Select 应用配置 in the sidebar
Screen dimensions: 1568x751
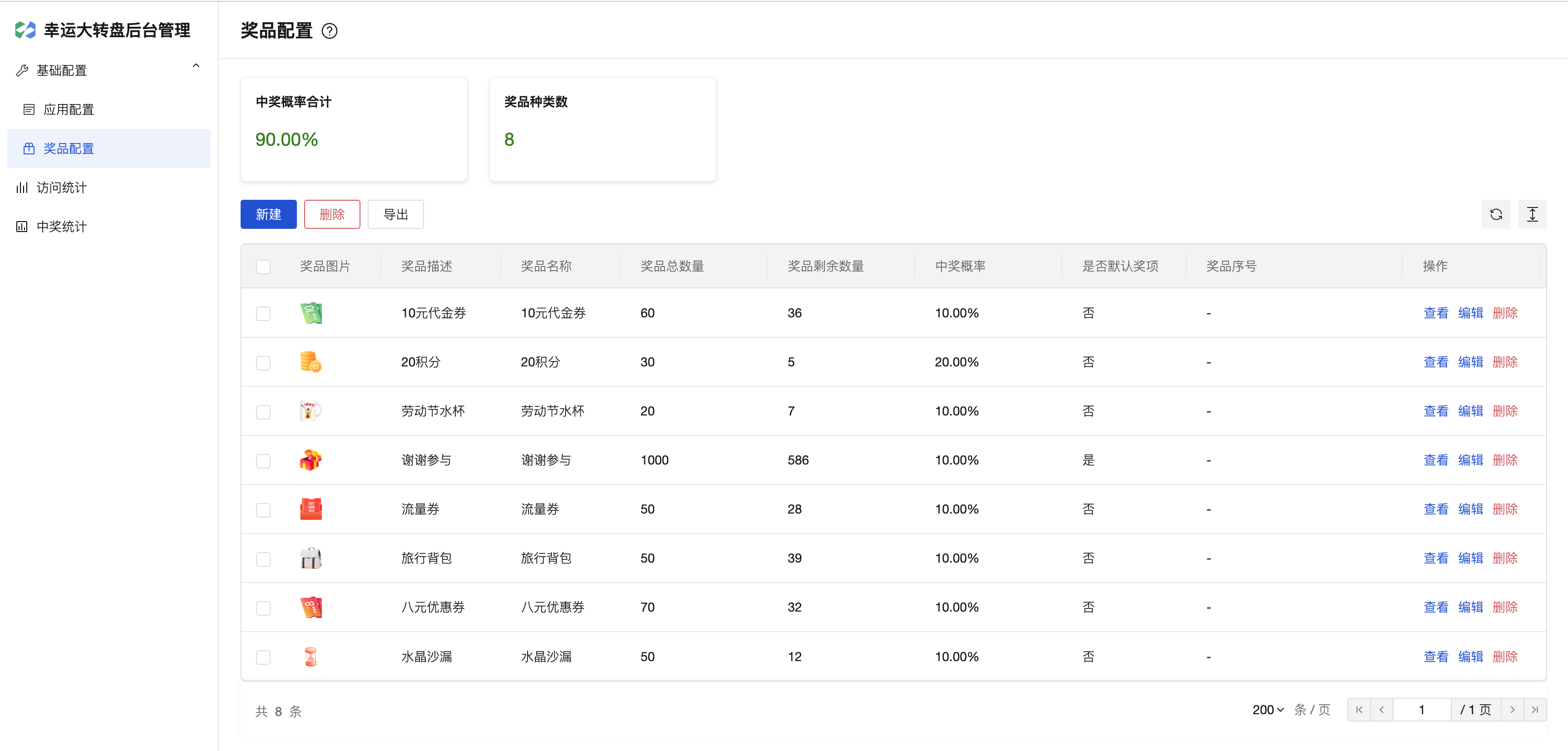point(68,109)
